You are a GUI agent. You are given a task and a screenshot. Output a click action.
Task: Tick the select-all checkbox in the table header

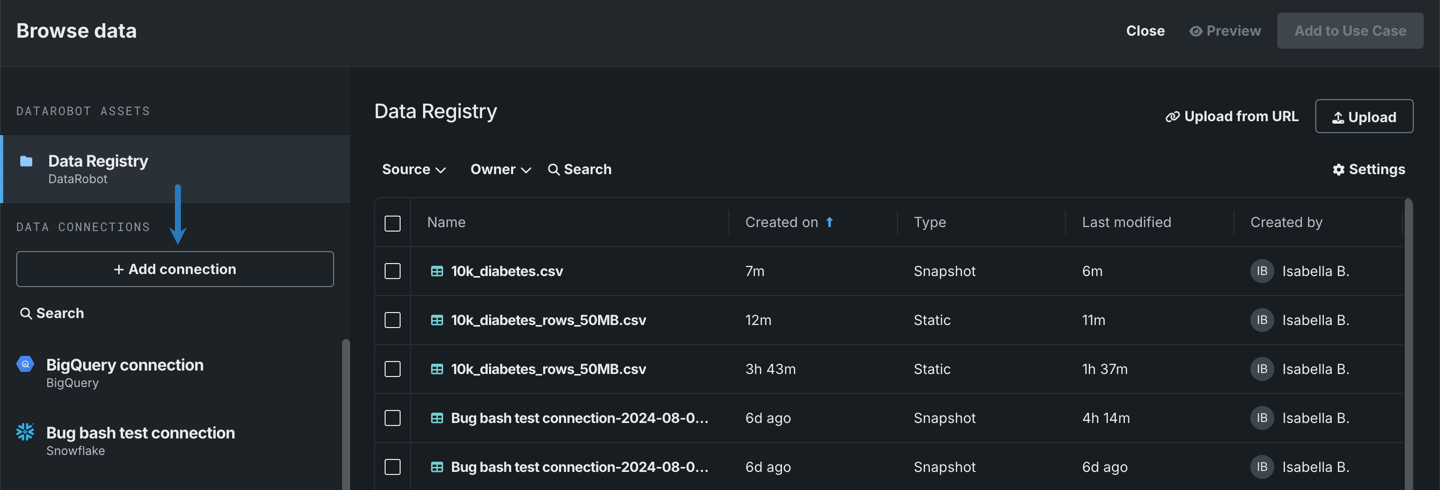click(393, 223)
